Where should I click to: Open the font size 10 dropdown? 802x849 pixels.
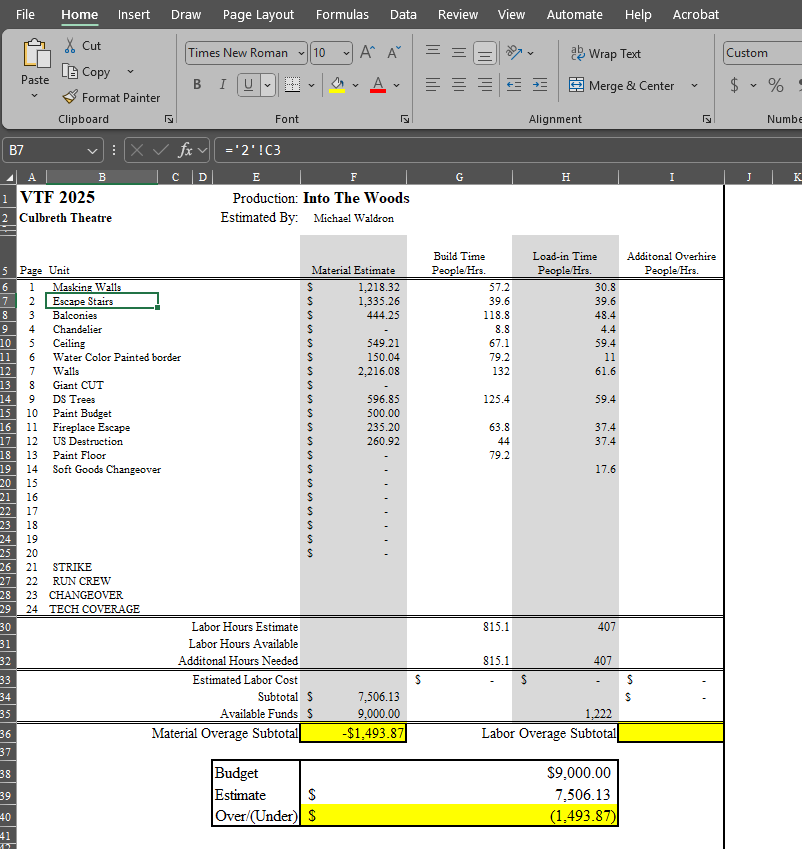coord(346,53)
